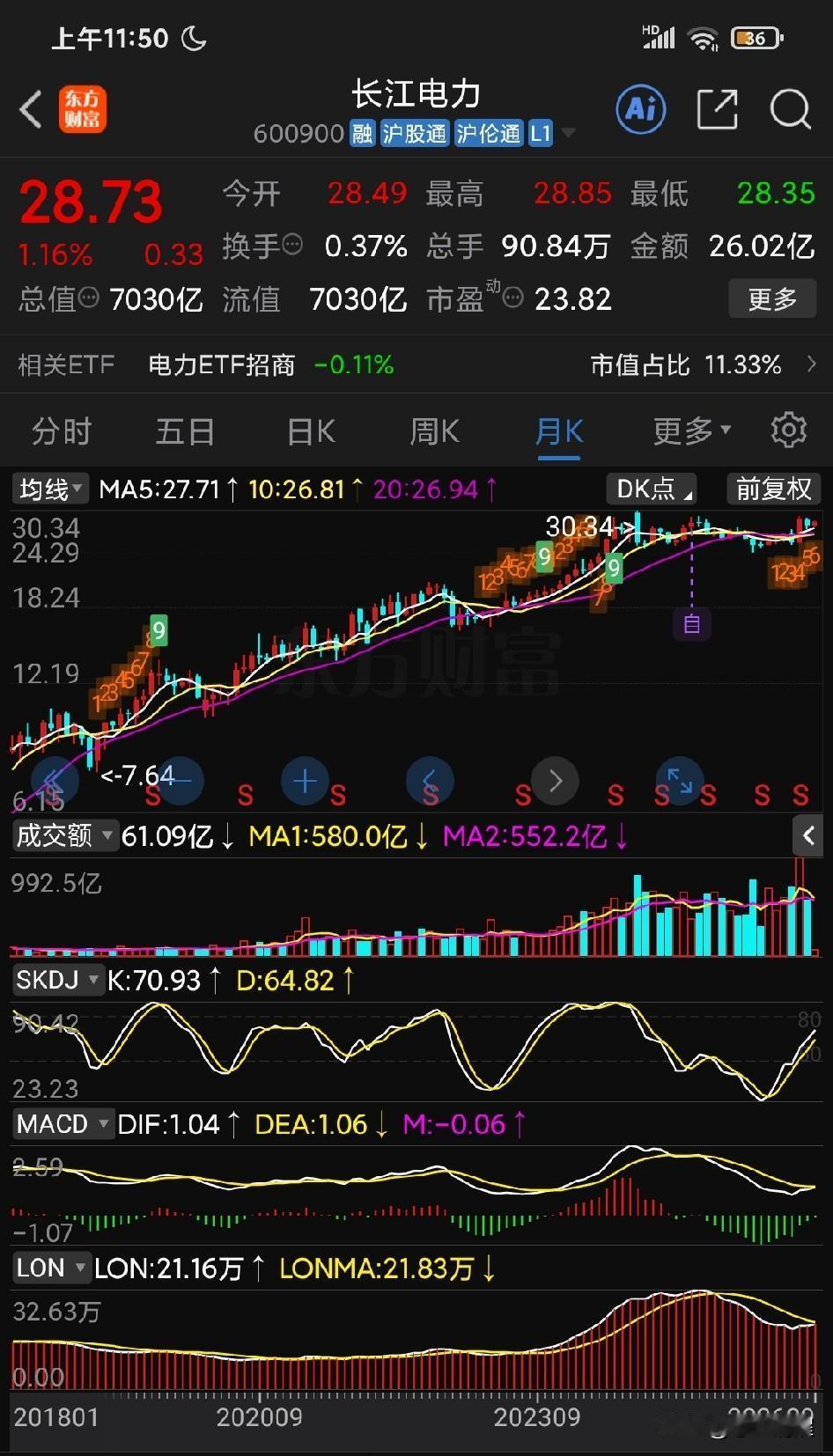Tap the 沪伦通 tag badge

coord(489,134)
